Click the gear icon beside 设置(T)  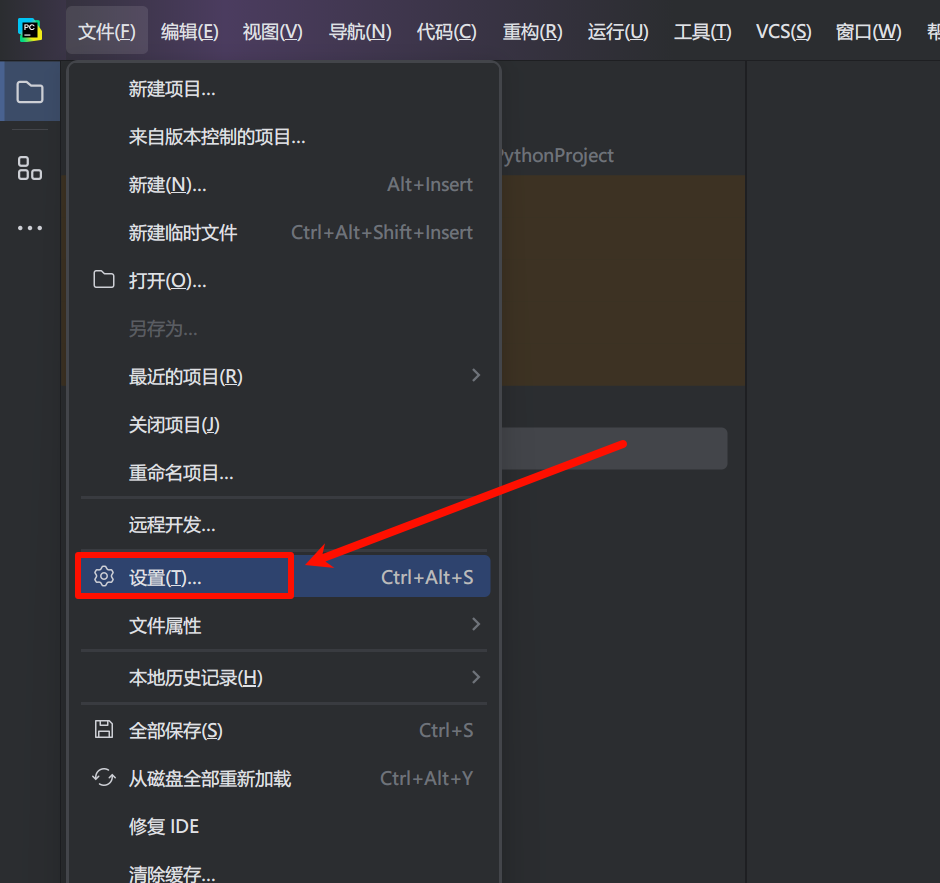pyautogui.click(x=104, y=577)
